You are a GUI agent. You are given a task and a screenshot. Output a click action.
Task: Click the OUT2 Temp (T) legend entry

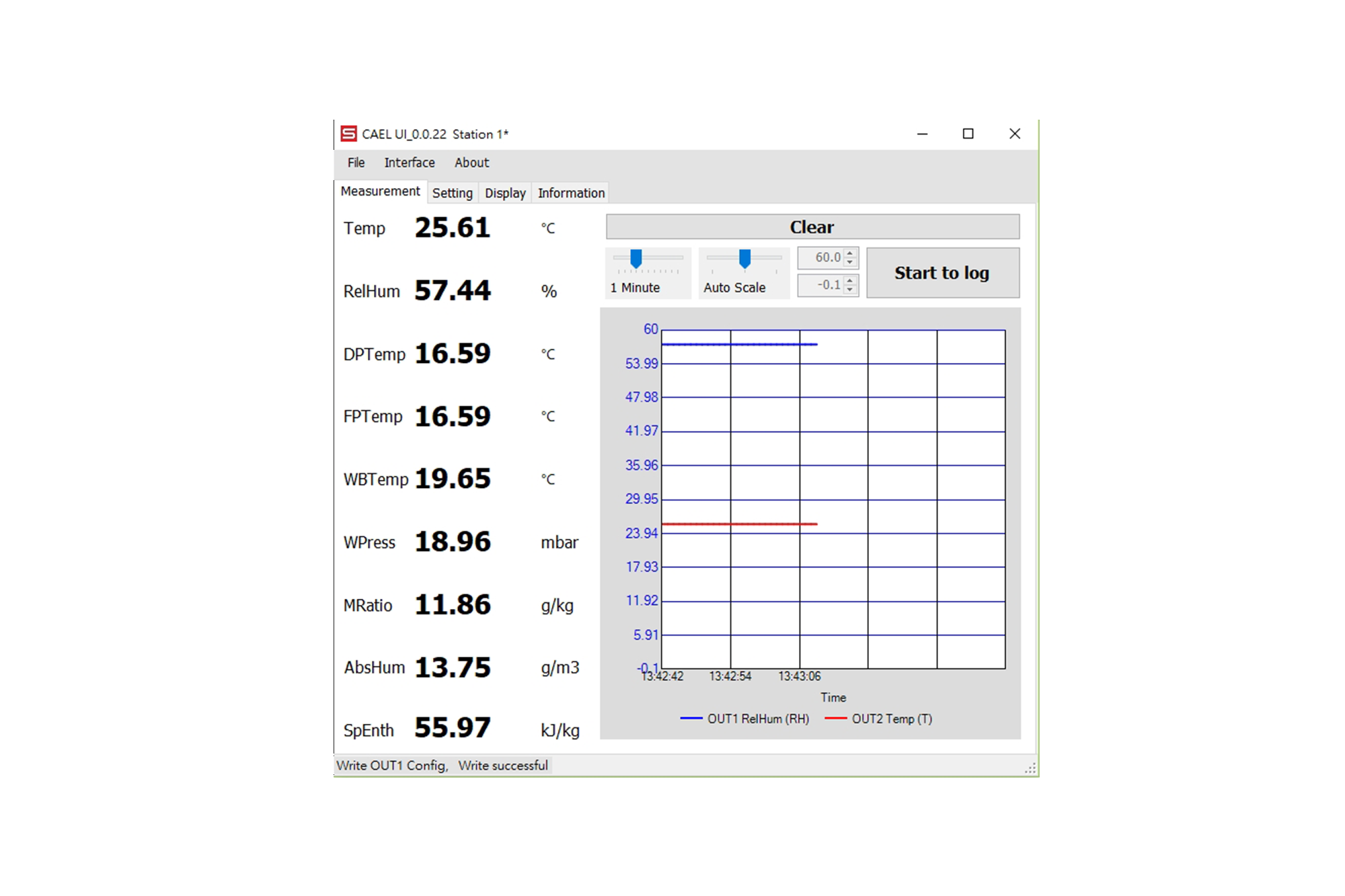click(x=878, y=719)
